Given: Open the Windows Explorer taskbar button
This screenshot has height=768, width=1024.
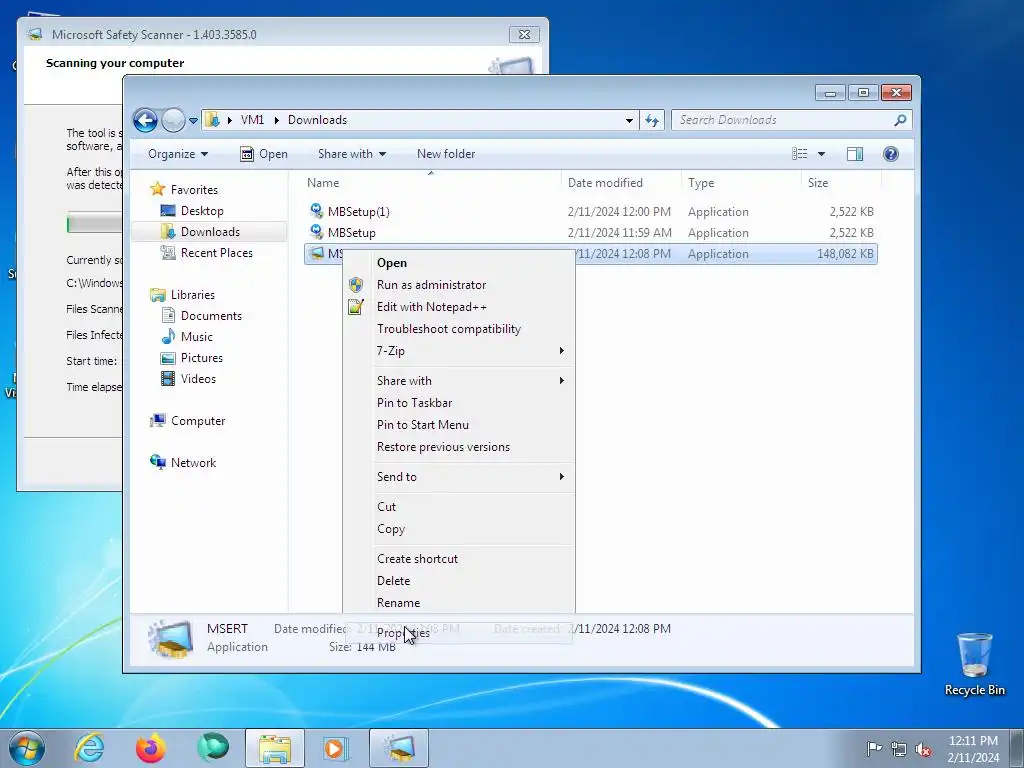Looking at the screenshot, I should tap(275, 748).
